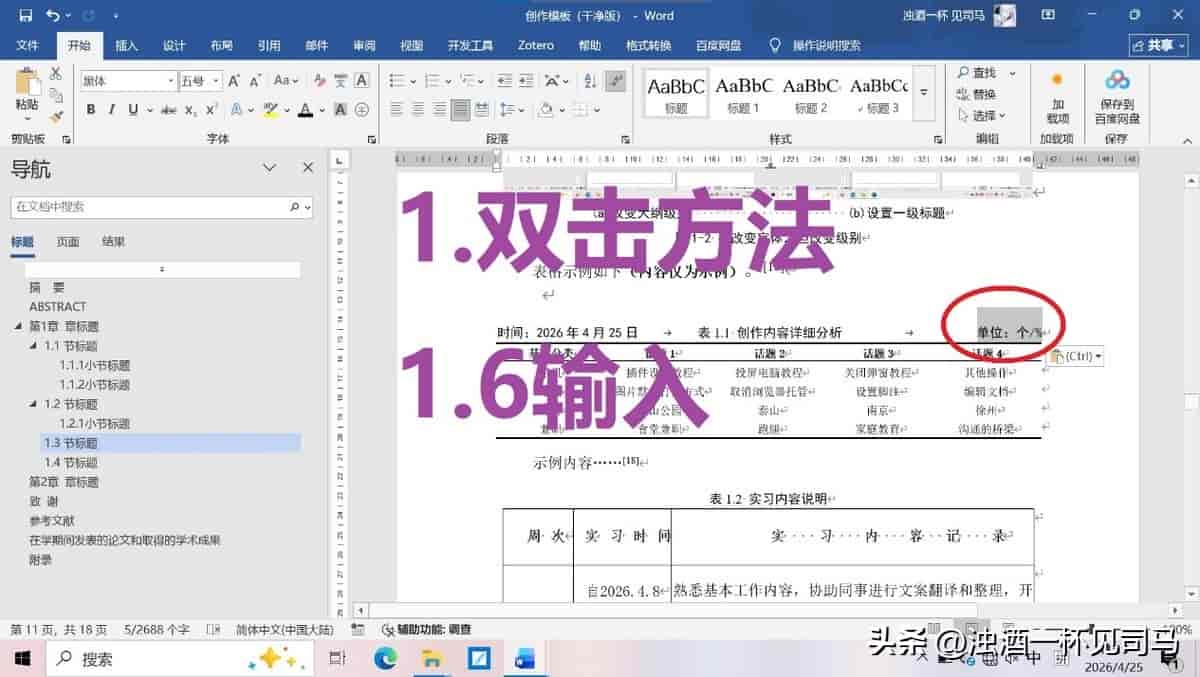This screenshot has height=677, width=1200.
Task: Switch to the 页面 navigation tab
Action: coord(68,241)
